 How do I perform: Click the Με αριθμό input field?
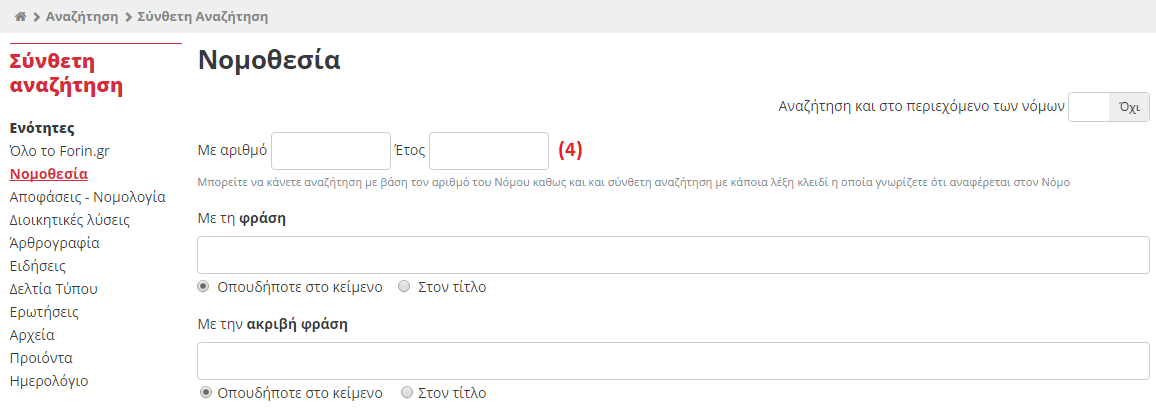click(x=331, y=151)
